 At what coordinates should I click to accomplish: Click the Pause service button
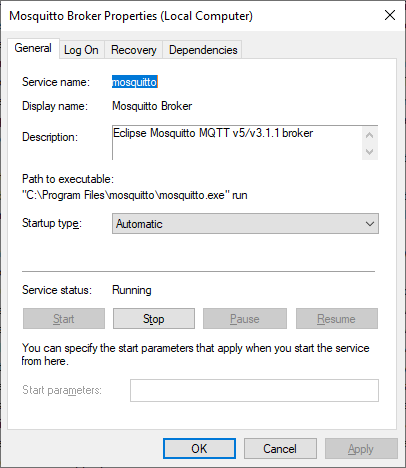[x=245, y=319]
